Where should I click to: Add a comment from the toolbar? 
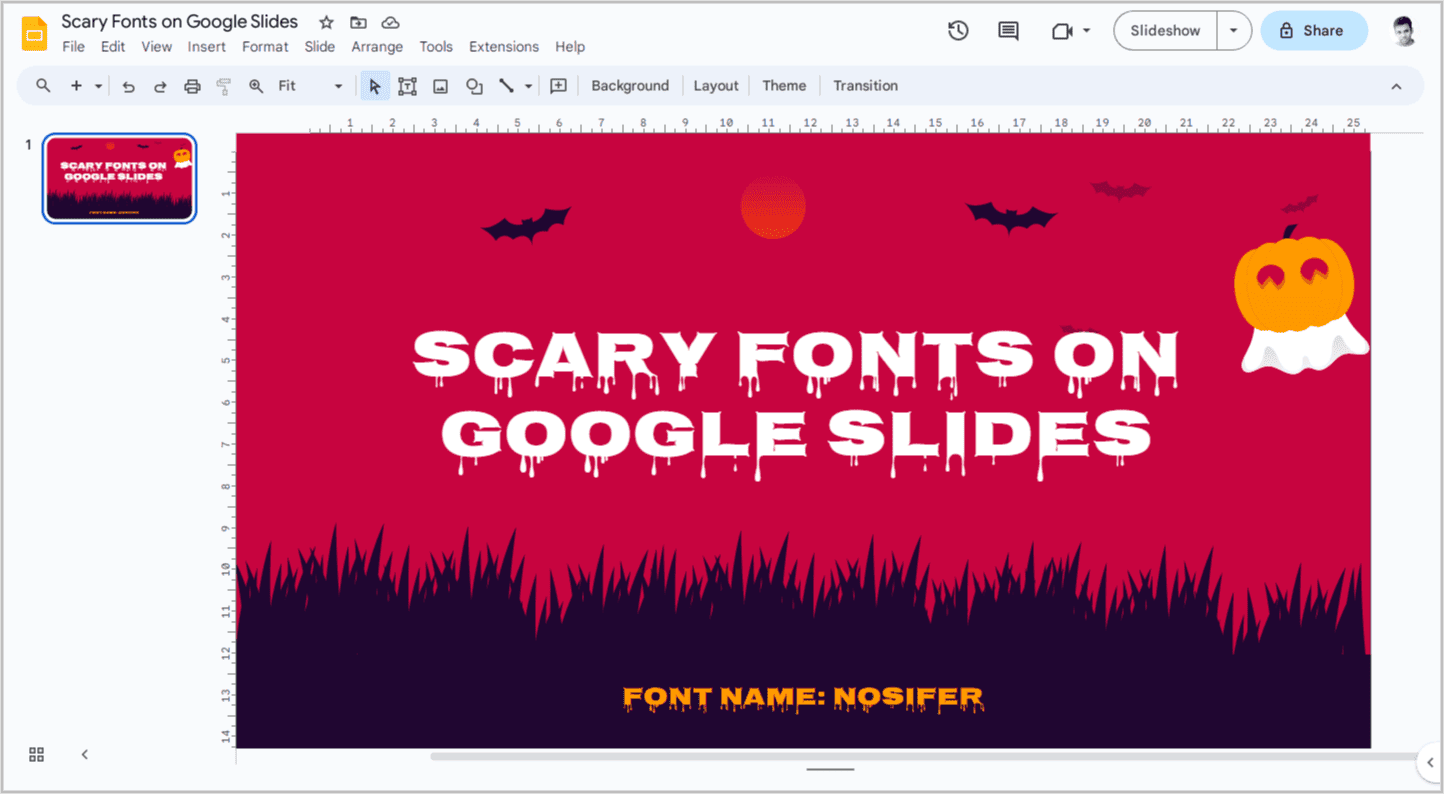558,86
